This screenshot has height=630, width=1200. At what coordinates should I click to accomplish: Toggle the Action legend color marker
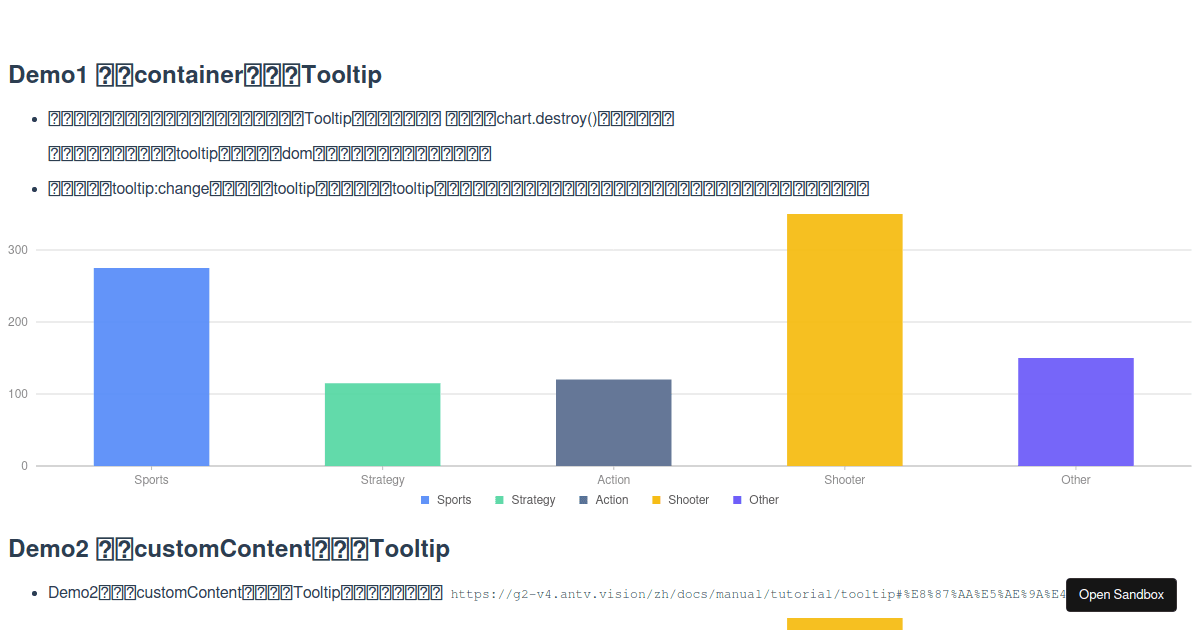click(583, 500)
